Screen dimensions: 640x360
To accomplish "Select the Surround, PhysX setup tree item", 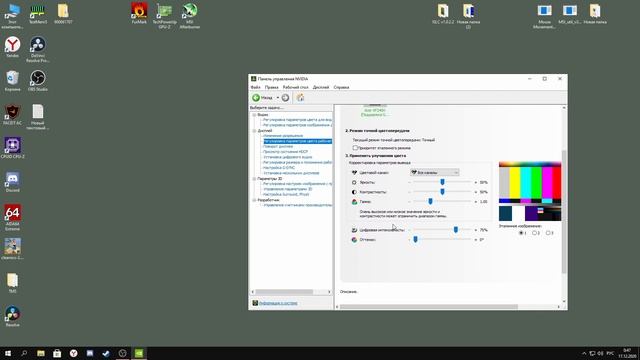I will click(286, 195).
